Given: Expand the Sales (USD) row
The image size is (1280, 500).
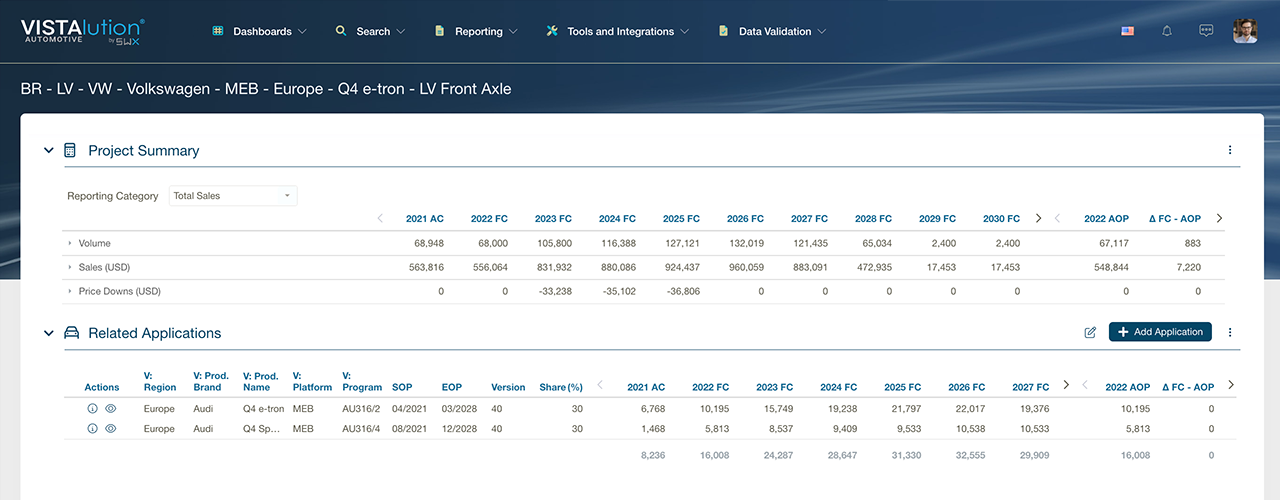Looking at the screenshot, I should (70, 267).
